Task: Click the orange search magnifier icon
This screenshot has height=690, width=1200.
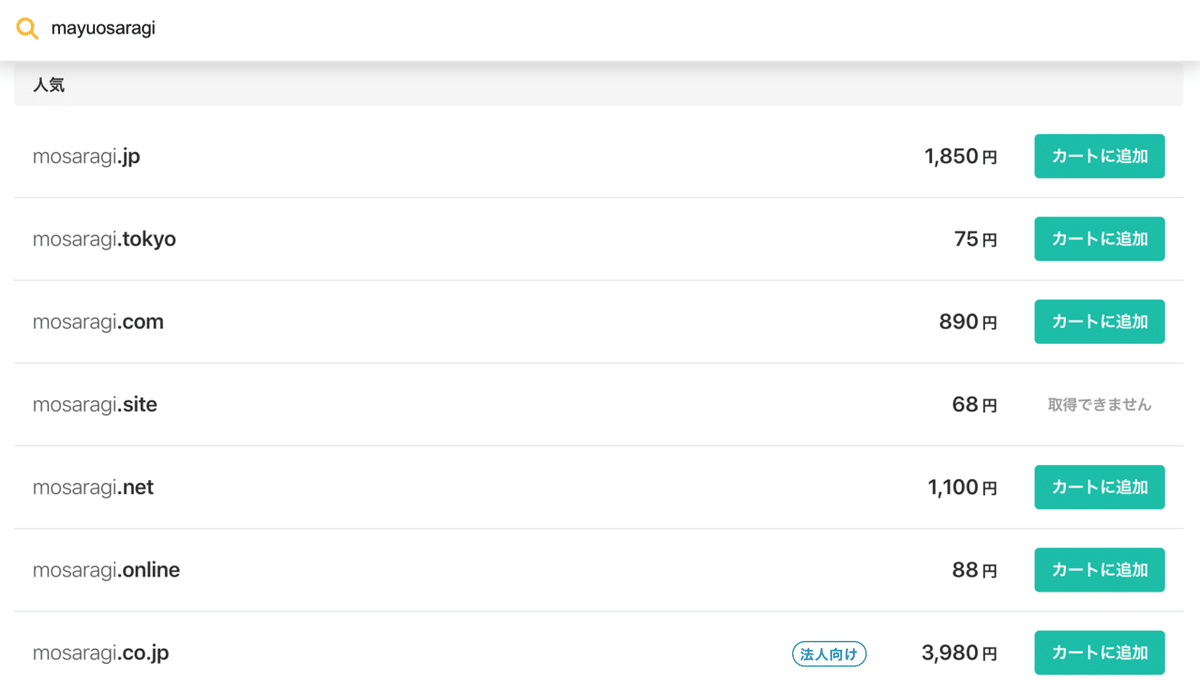Action: (x=28, y=29)
